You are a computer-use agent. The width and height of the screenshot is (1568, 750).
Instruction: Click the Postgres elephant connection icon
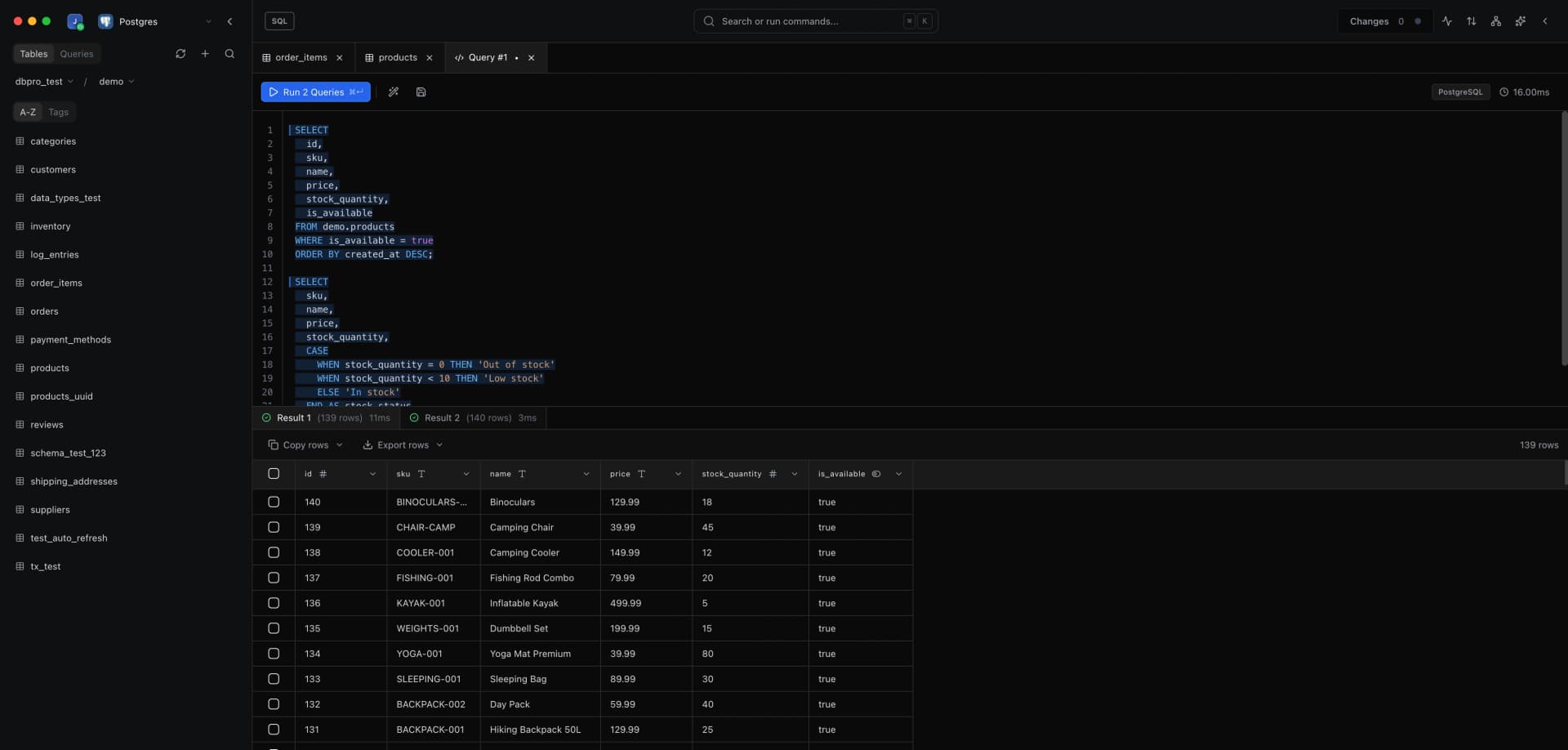105,21
